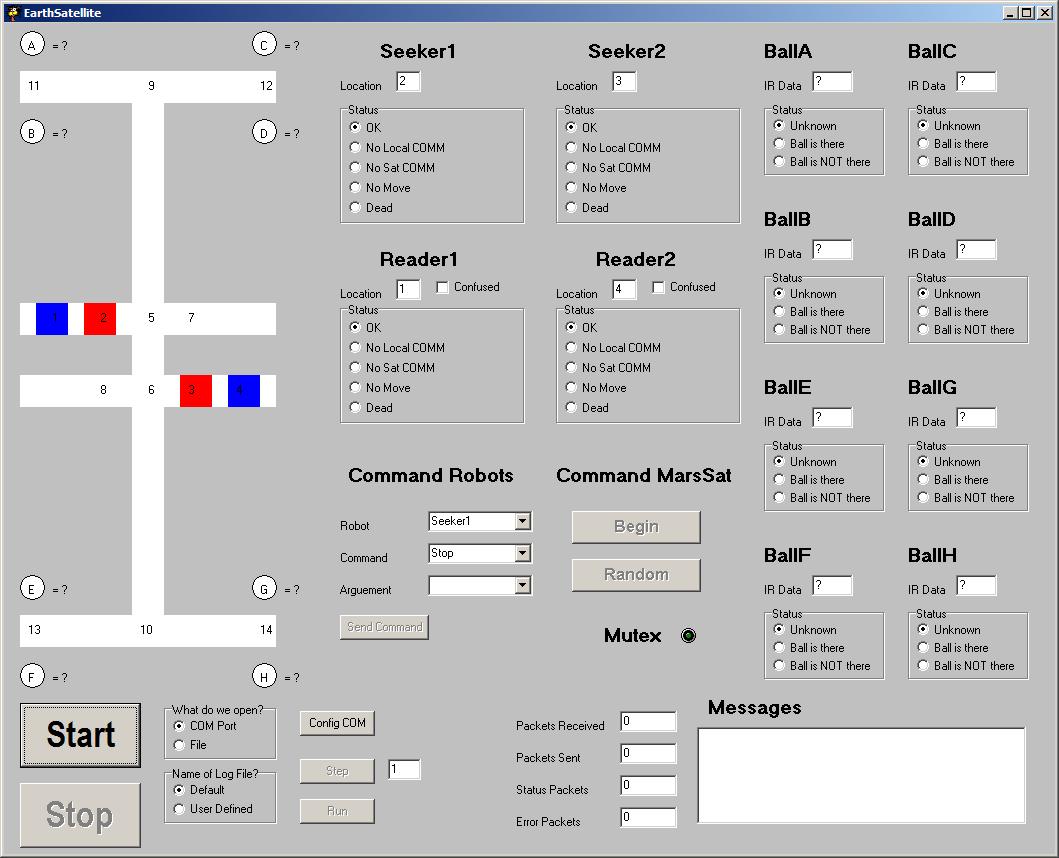Click the Mutex indicator light
1059x858 pixels.
coord(688,636)
